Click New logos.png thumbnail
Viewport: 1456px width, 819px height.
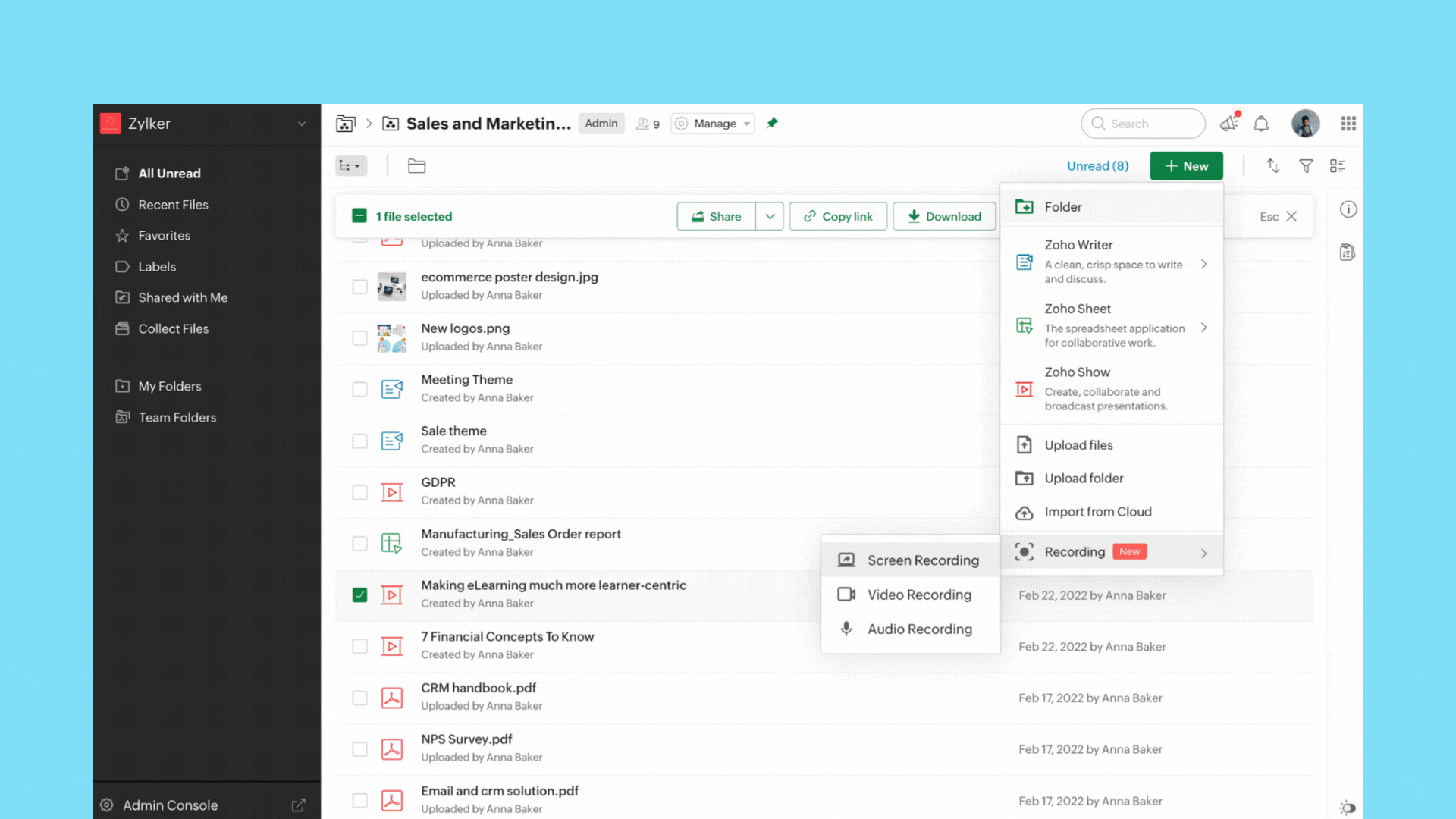click(391, 338)
